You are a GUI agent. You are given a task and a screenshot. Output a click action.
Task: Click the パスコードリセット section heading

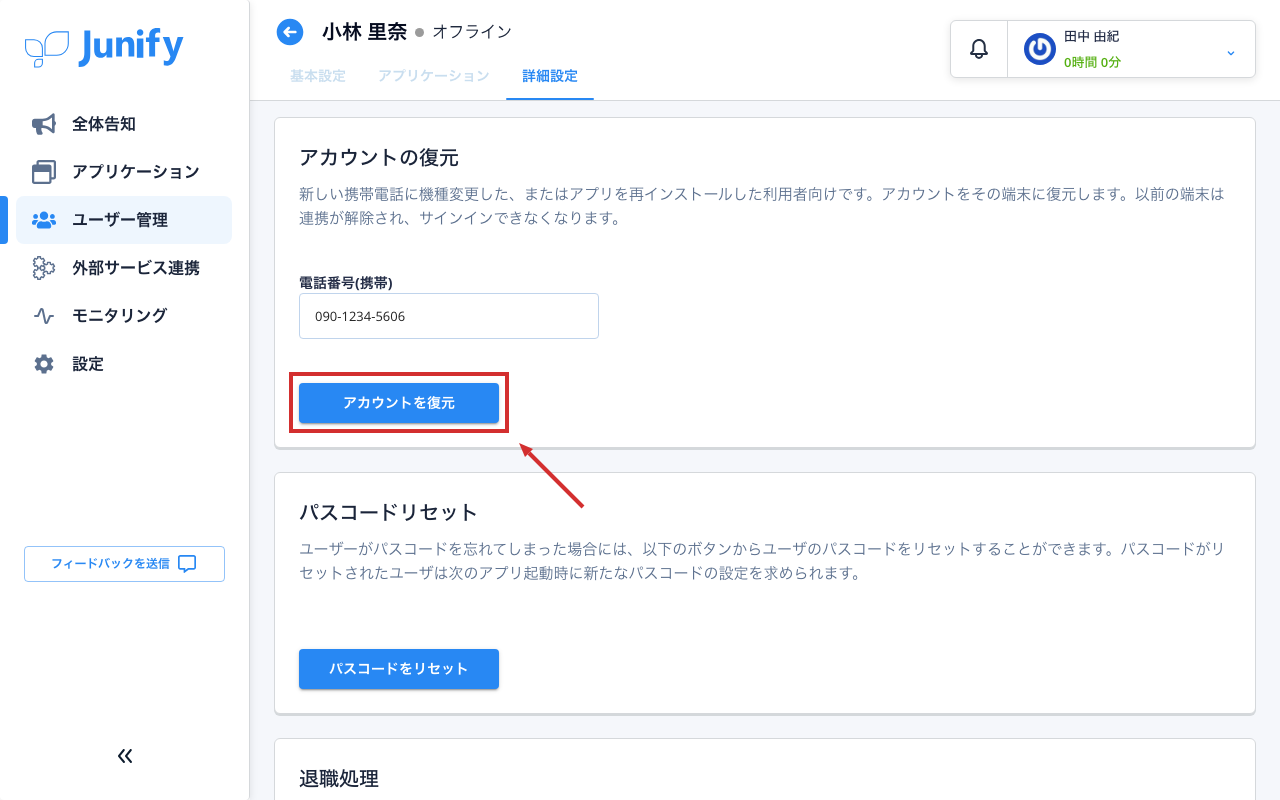[389, 512]
